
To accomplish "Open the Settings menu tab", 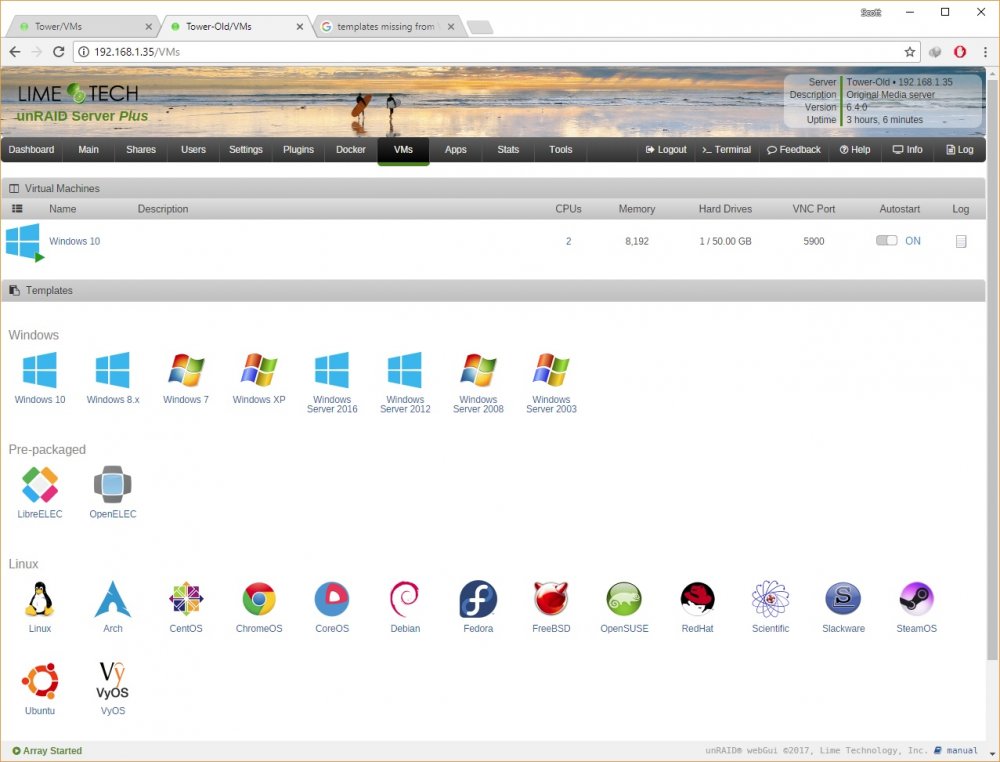I will pos(246,150).
